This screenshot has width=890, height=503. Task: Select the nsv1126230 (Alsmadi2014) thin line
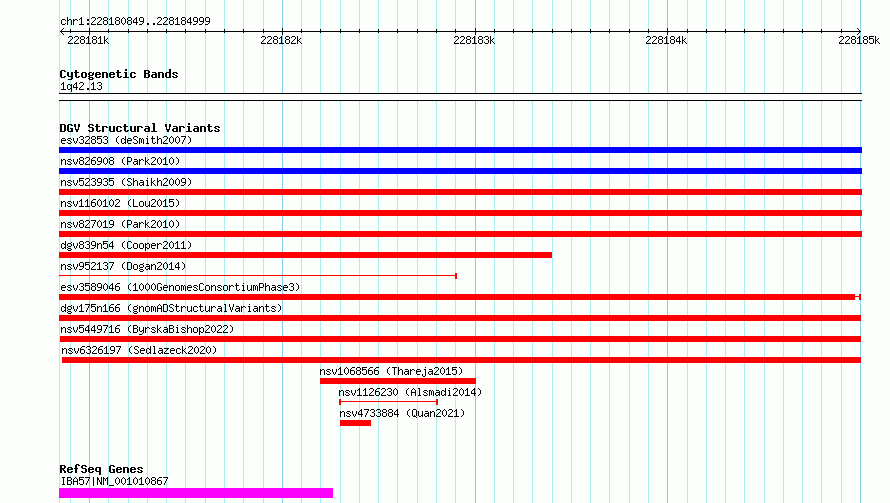tap(389, 402)
